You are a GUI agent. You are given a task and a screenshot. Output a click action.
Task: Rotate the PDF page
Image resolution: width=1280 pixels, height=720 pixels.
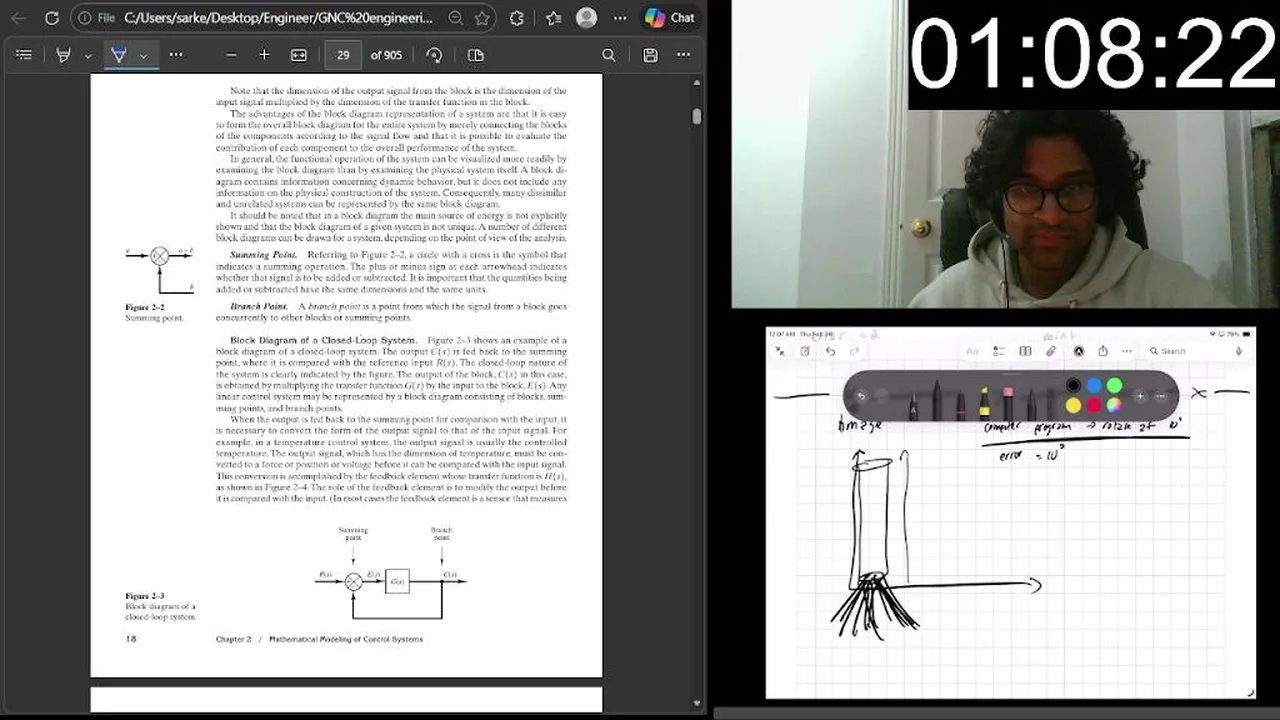click(x=434, y=55)
